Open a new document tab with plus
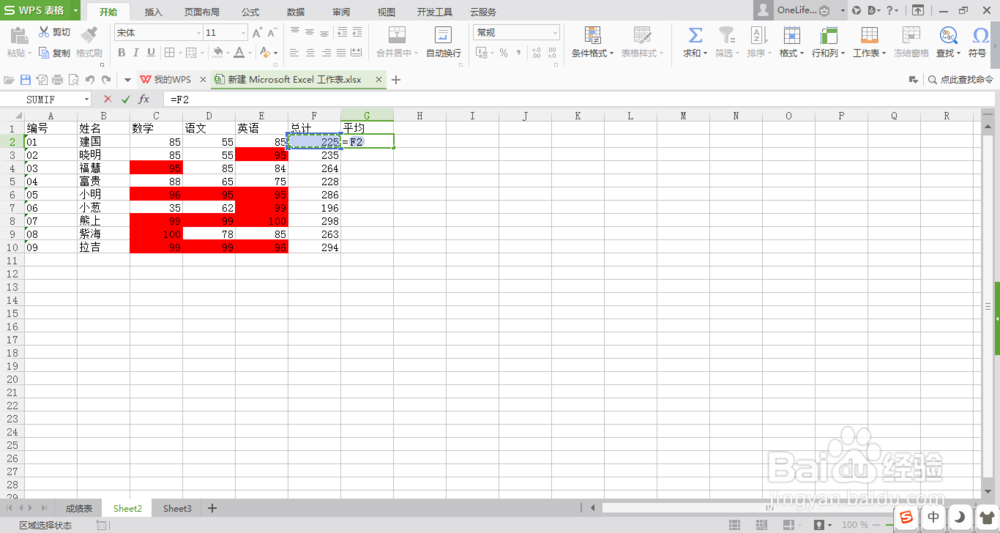Viewport: 1000px width, 533px height. 396,80
